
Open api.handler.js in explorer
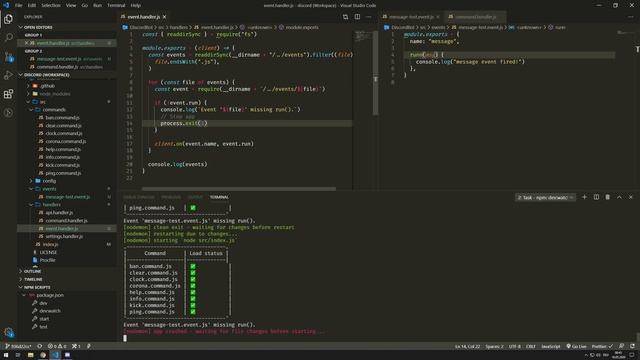59,213
